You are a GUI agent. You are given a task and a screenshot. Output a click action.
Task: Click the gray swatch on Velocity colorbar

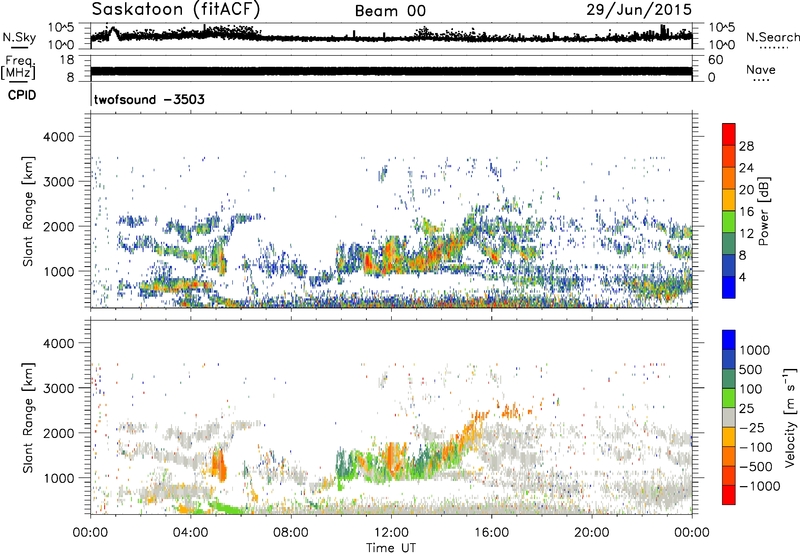[729, 417]
